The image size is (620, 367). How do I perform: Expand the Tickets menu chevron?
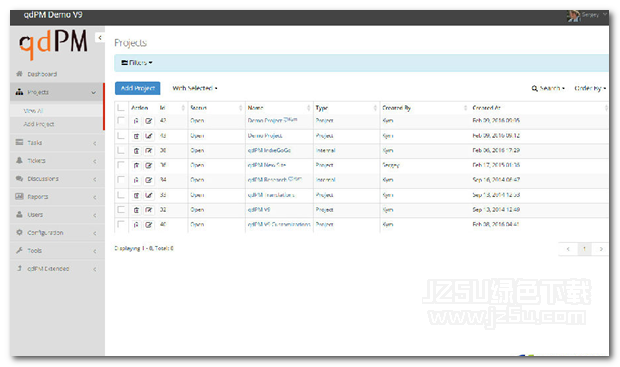point(95,161)
